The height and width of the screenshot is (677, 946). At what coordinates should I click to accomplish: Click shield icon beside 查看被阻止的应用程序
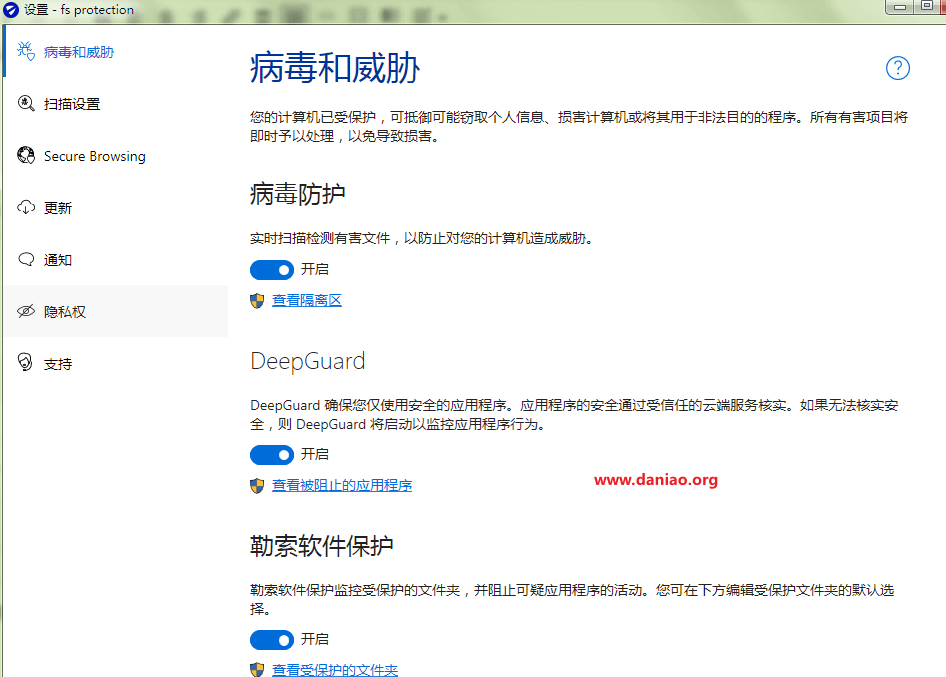click(257, 486)
